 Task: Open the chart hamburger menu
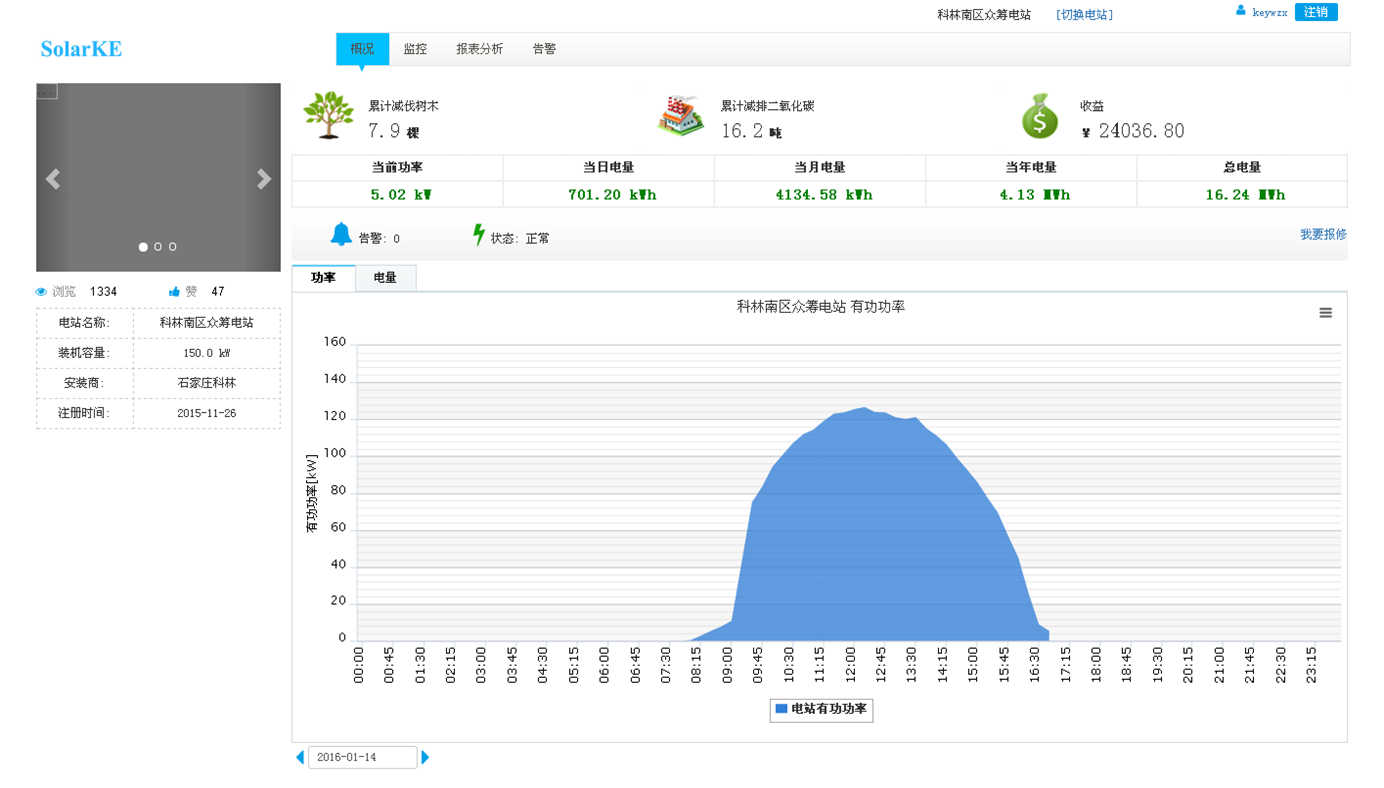pyautogui.click(x=1325, y=313)
